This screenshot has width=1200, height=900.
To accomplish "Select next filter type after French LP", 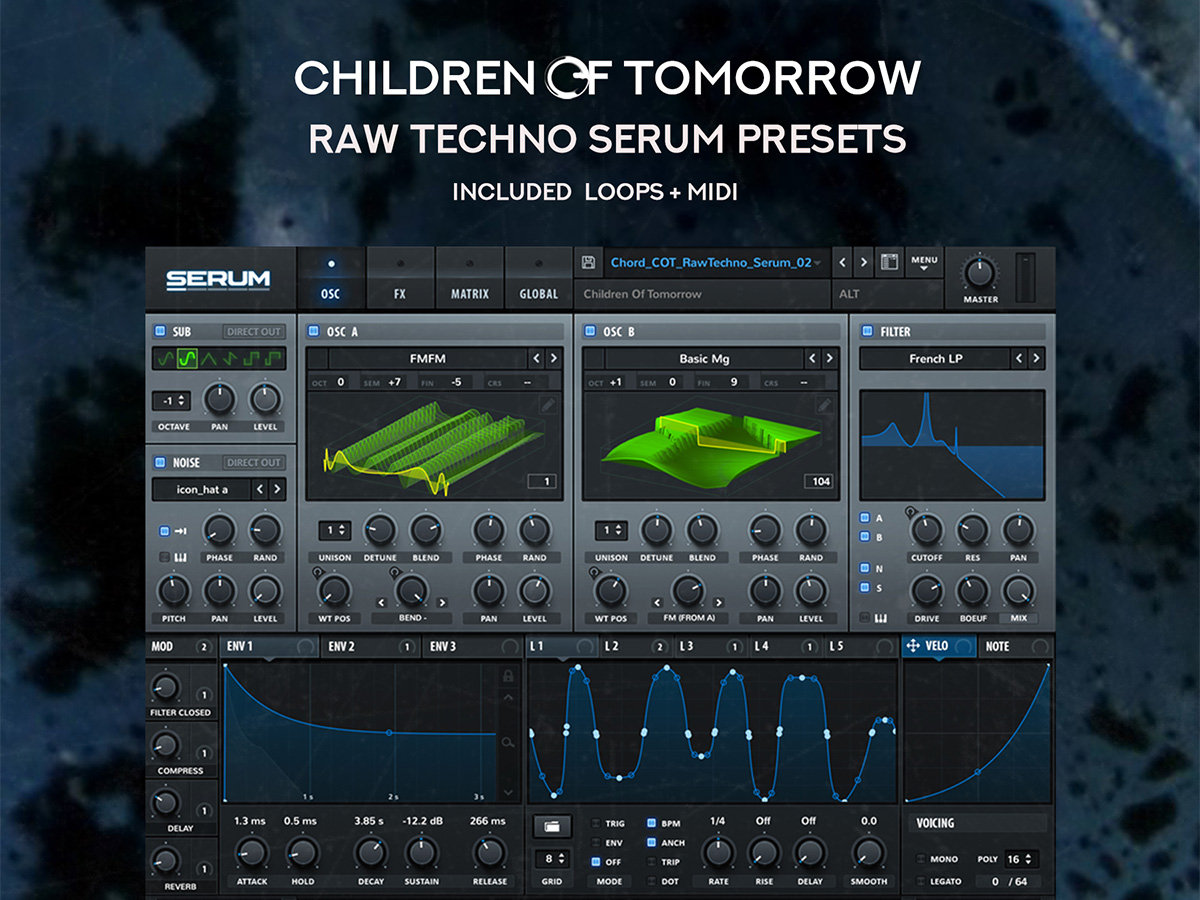I will tap(1037, 358).
